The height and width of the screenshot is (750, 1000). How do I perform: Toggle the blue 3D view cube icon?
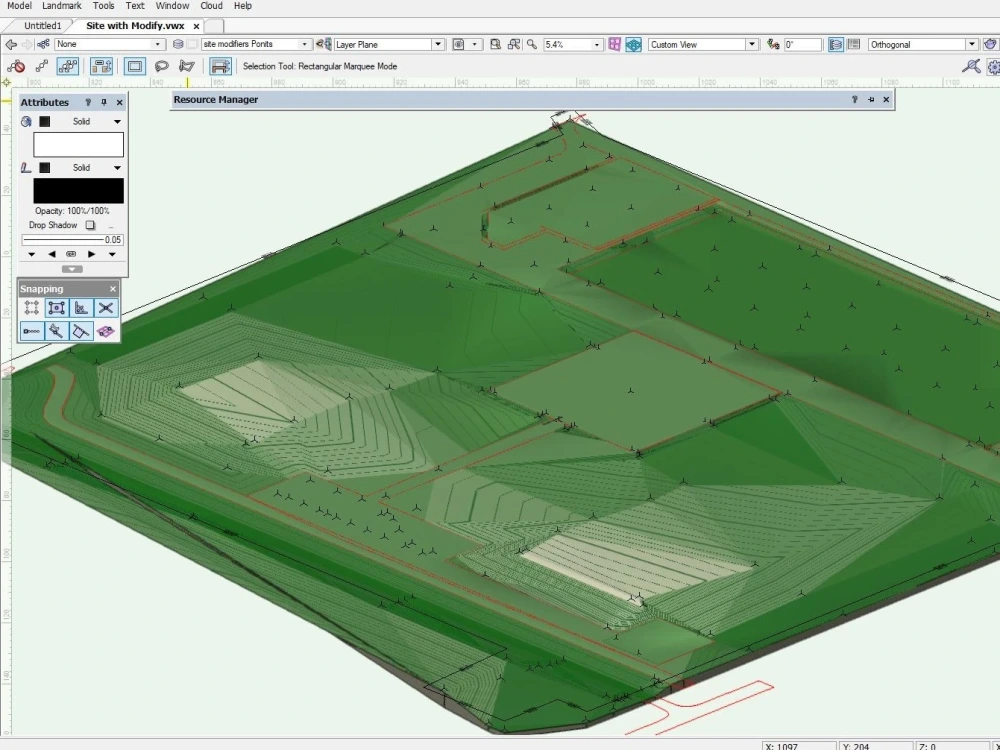[x=633, y=45]
